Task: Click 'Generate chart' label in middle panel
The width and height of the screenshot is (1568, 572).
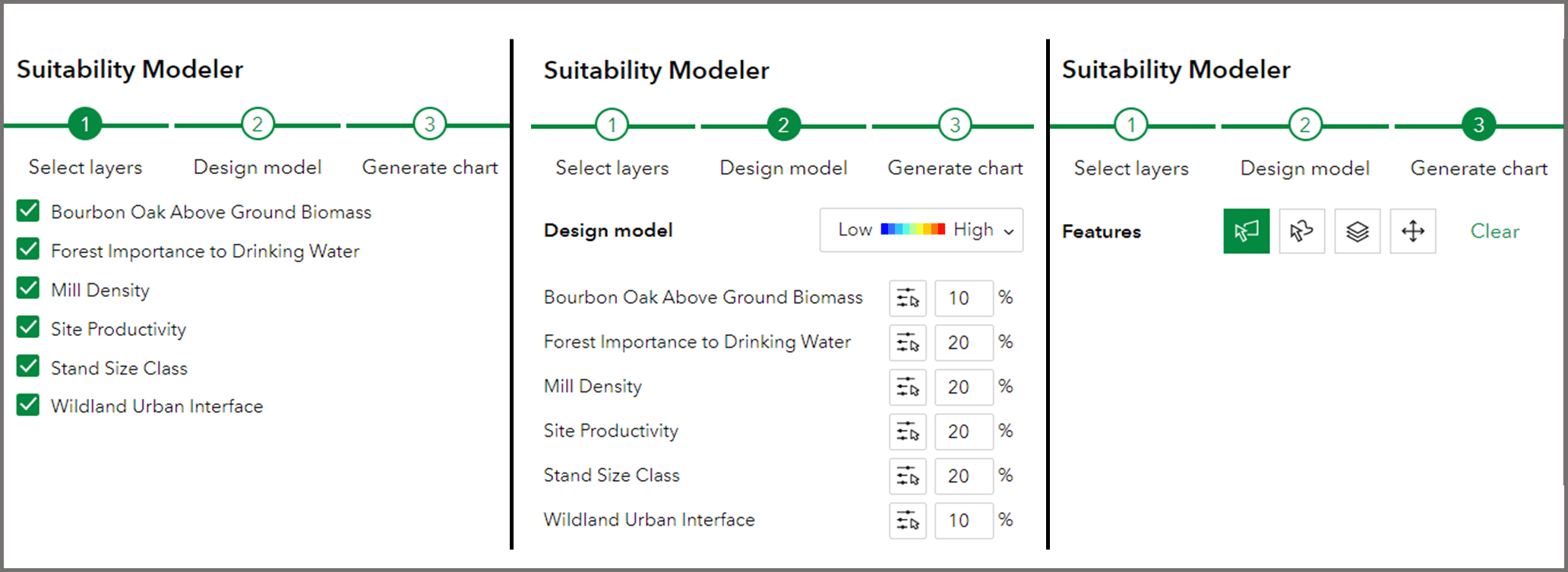Action: pos(955,168)
